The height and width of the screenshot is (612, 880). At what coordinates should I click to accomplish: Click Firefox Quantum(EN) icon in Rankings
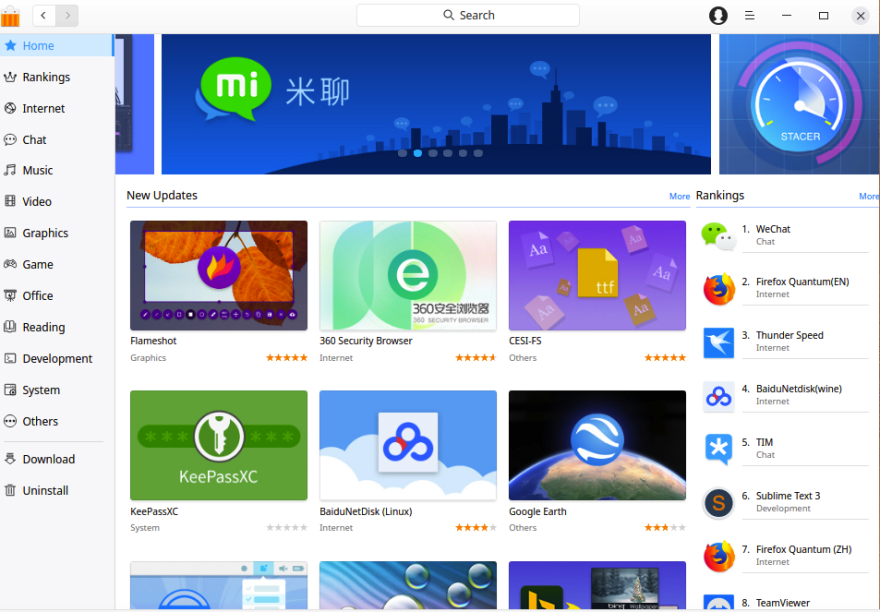719,289
